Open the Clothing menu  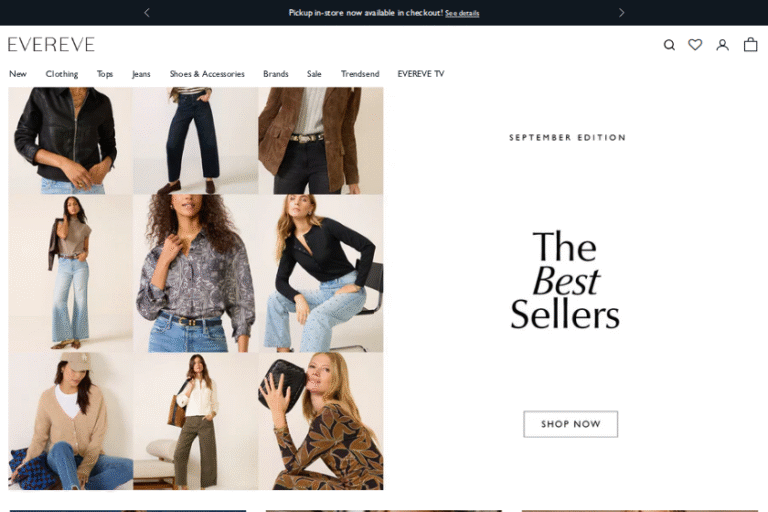(62, 74)
